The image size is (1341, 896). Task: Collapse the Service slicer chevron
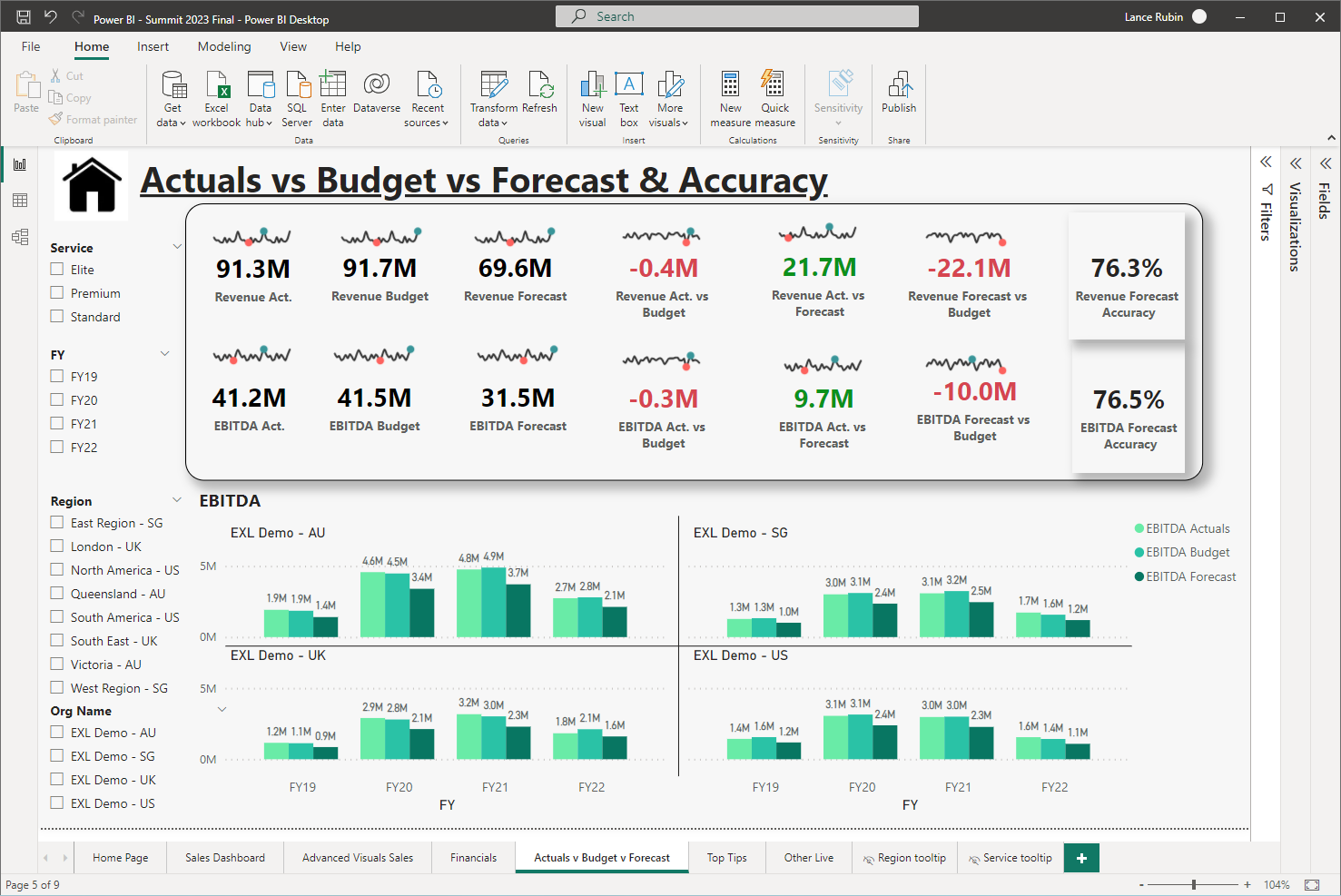point(177,247)
